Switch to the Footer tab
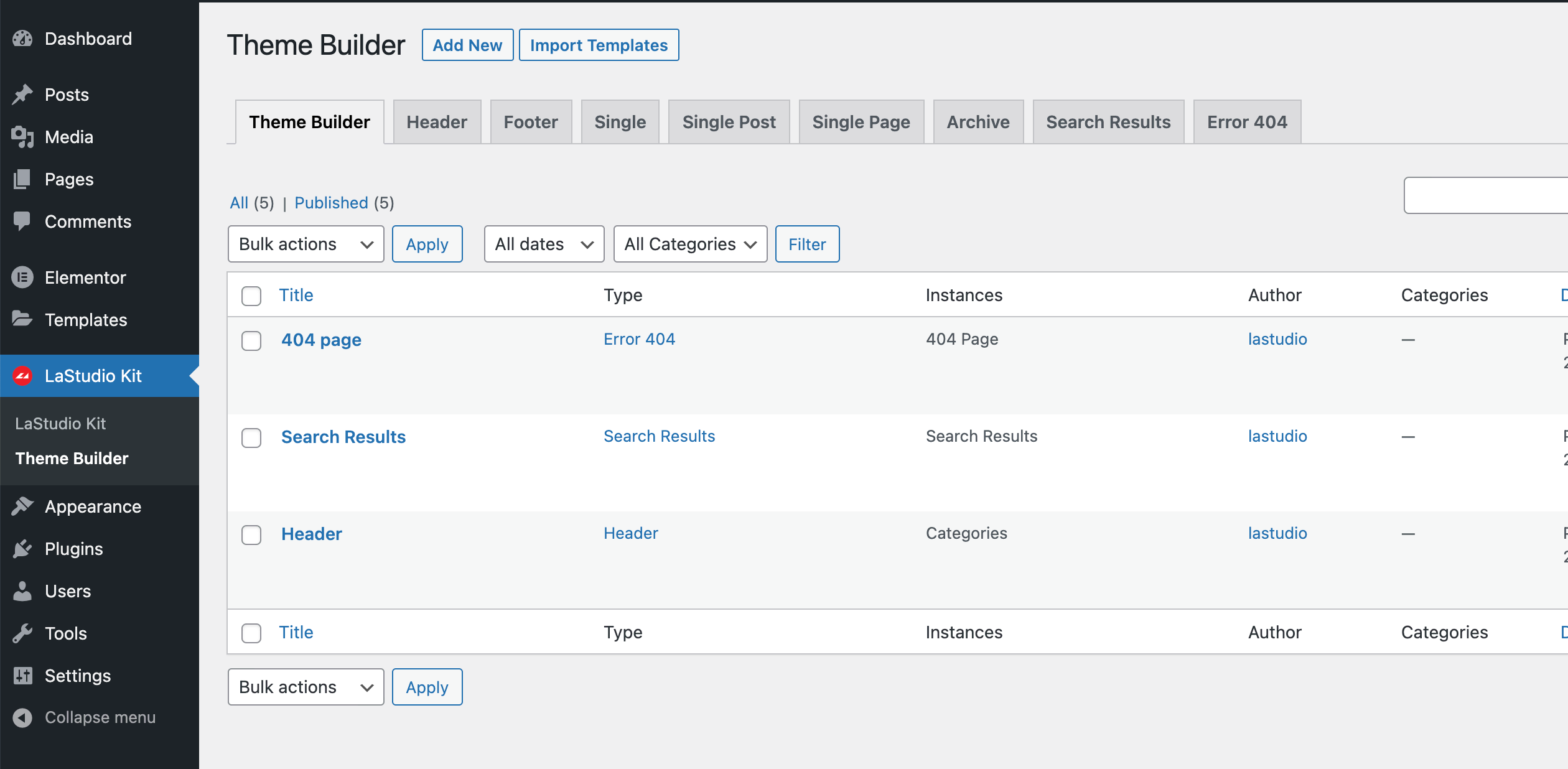The height and width of the screenshot is (769, 1568). click(531, 122)
